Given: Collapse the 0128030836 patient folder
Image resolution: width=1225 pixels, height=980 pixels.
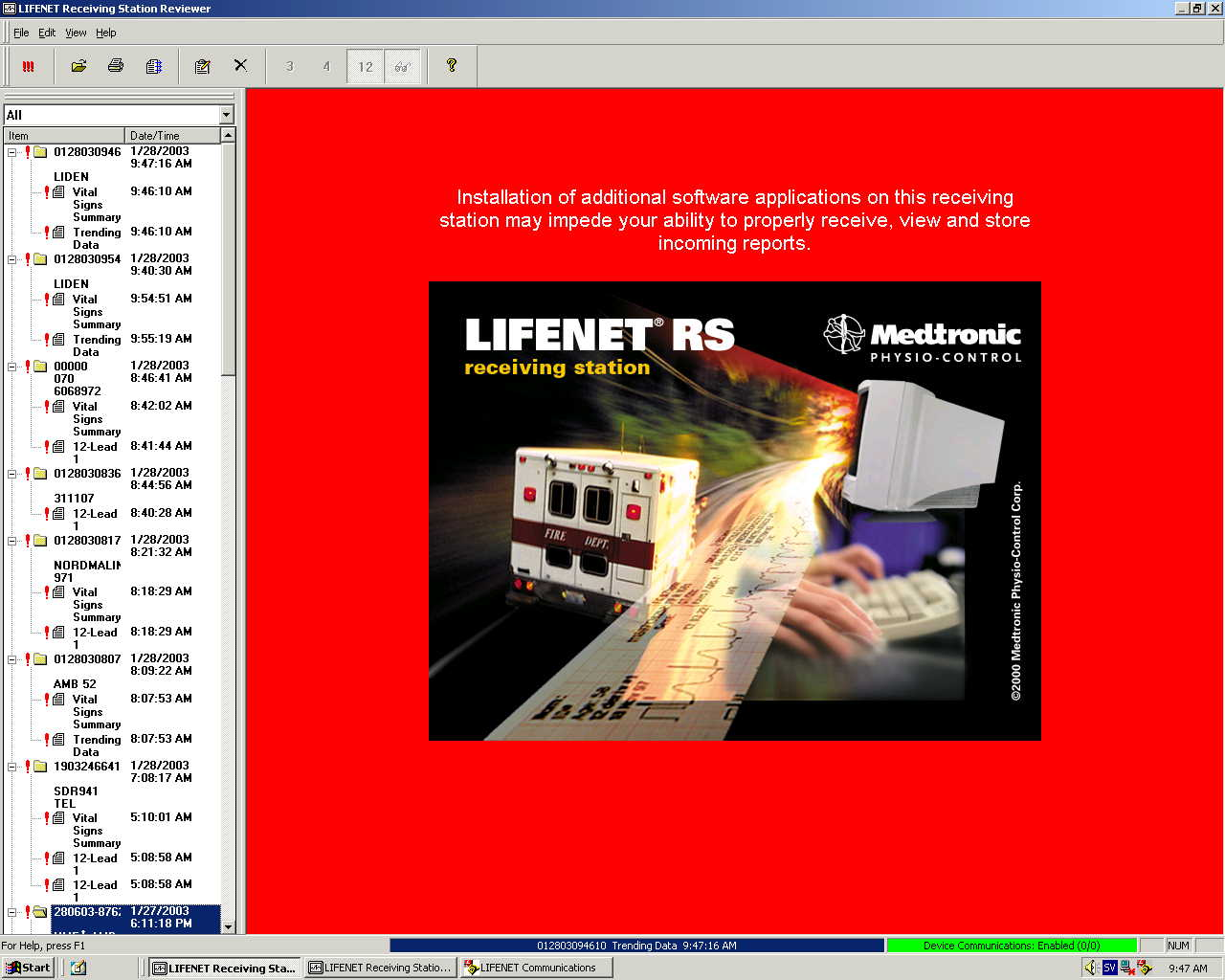Looking at the screenshot, I should point(12,474).
